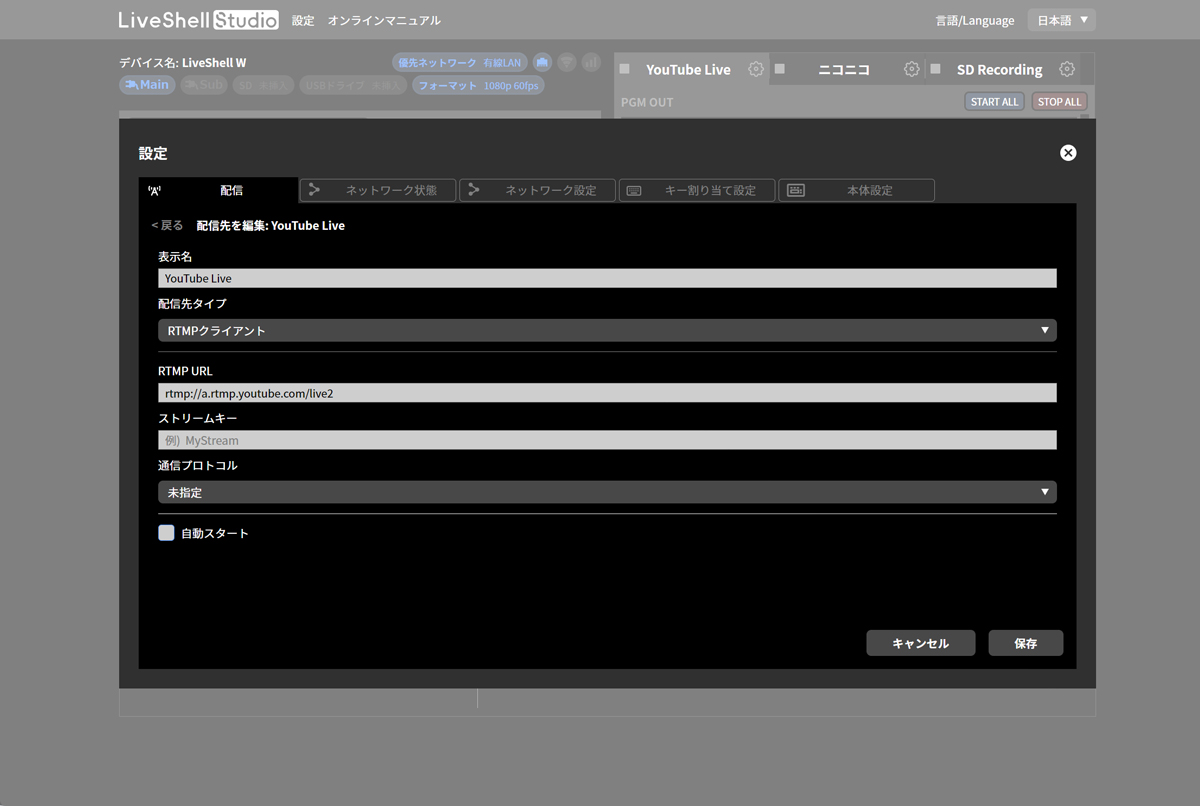Open the 設定 menu in the header
Viewport: 1200px width, 806px height.
point(303,20)
